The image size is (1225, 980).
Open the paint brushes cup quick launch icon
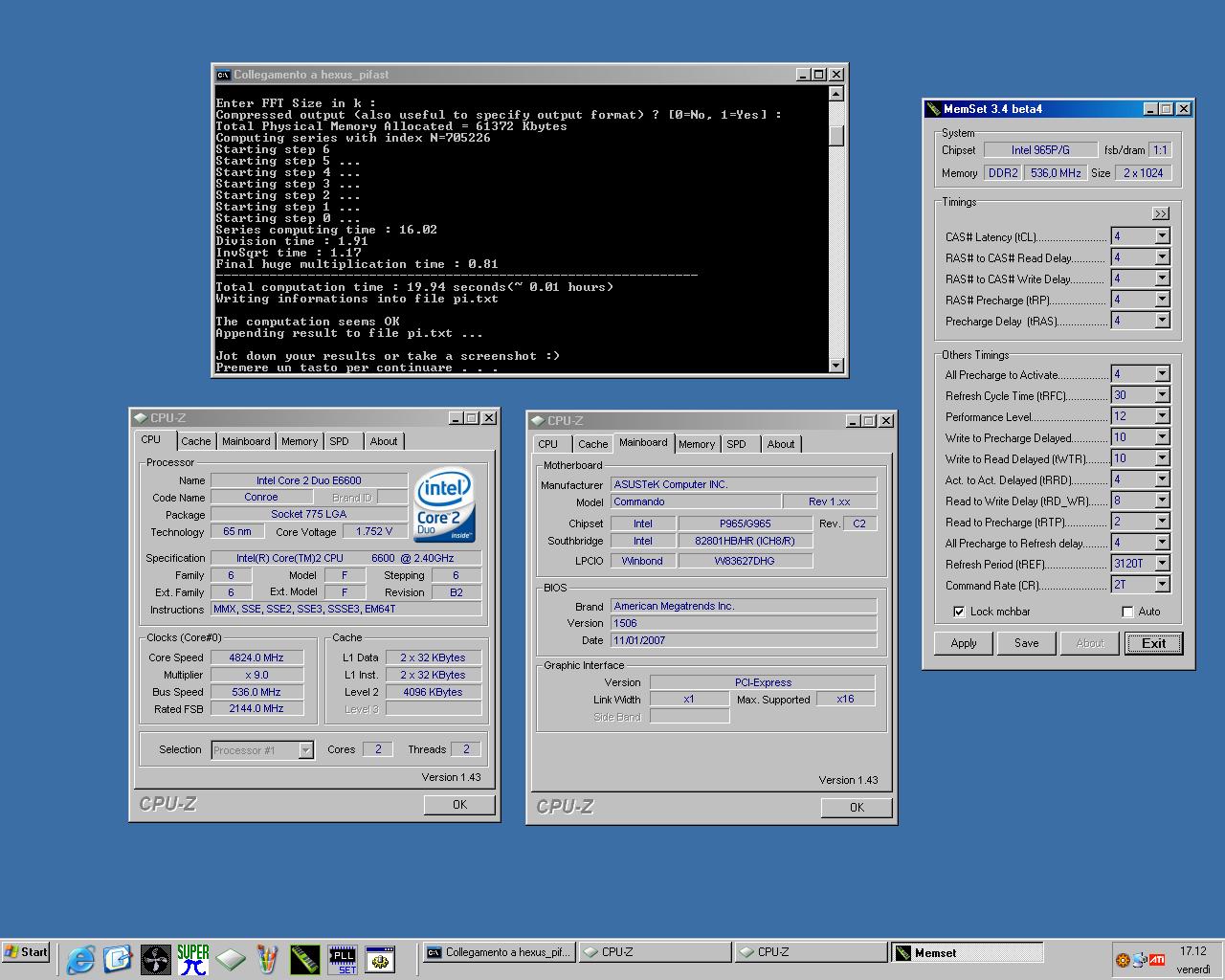268,959
